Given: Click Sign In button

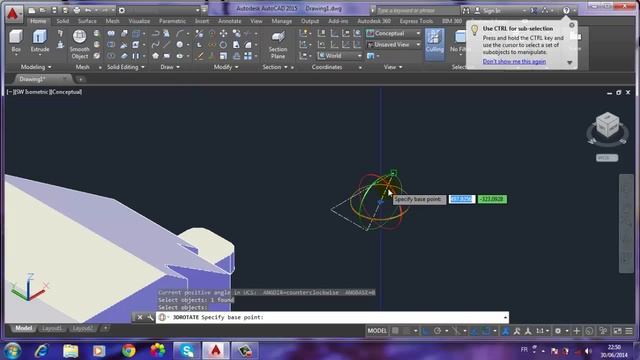Looking at the screenshot, I should pos(492,11).
